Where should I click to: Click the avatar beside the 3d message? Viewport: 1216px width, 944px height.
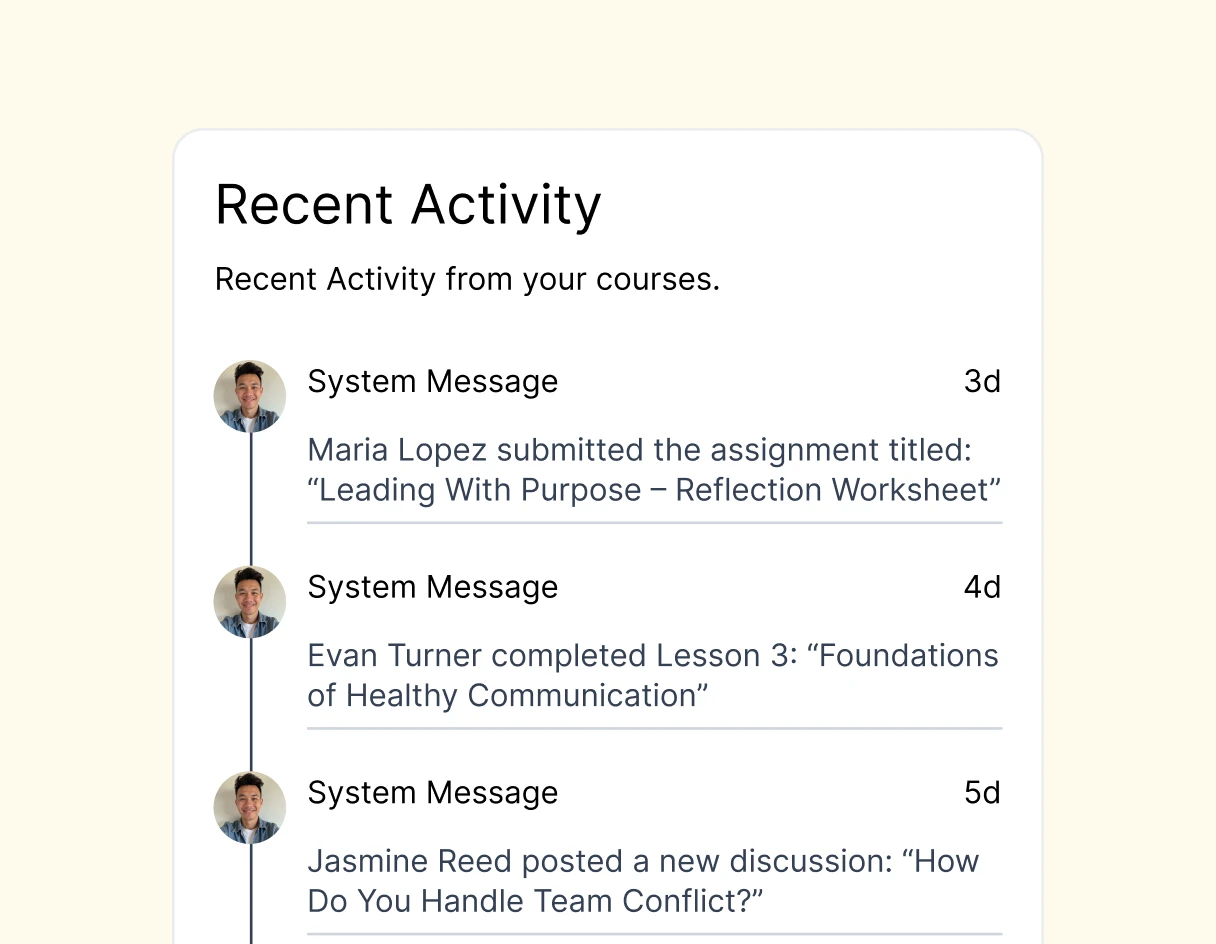[x=249, y=396]
